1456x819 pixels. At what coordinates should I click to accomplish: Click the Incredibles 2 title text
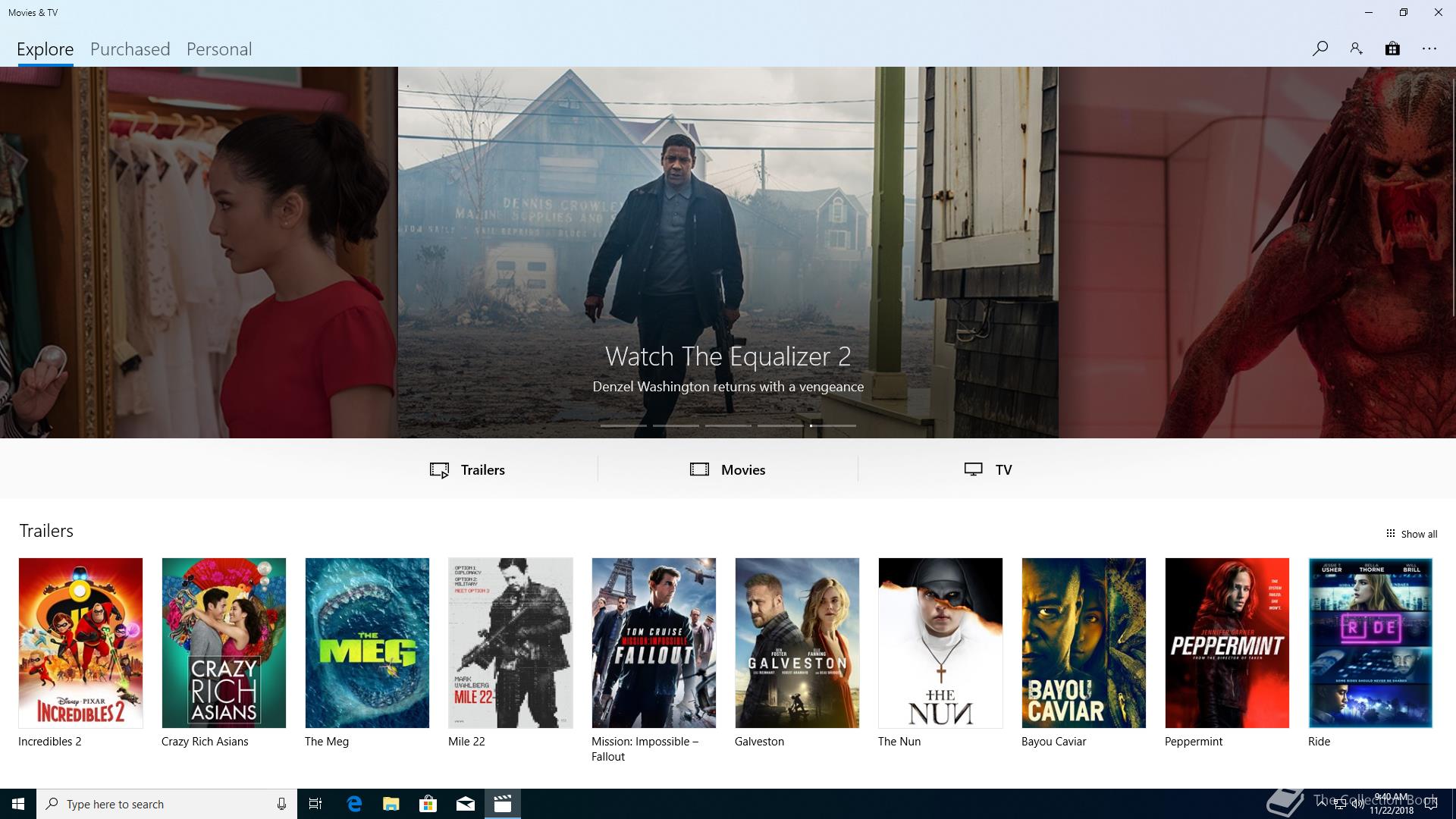tap(49, 742)
